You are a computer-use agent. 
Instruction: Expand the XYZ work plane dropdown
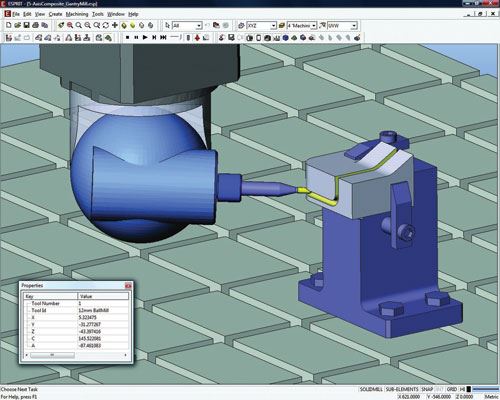click(x=261, y=26)
